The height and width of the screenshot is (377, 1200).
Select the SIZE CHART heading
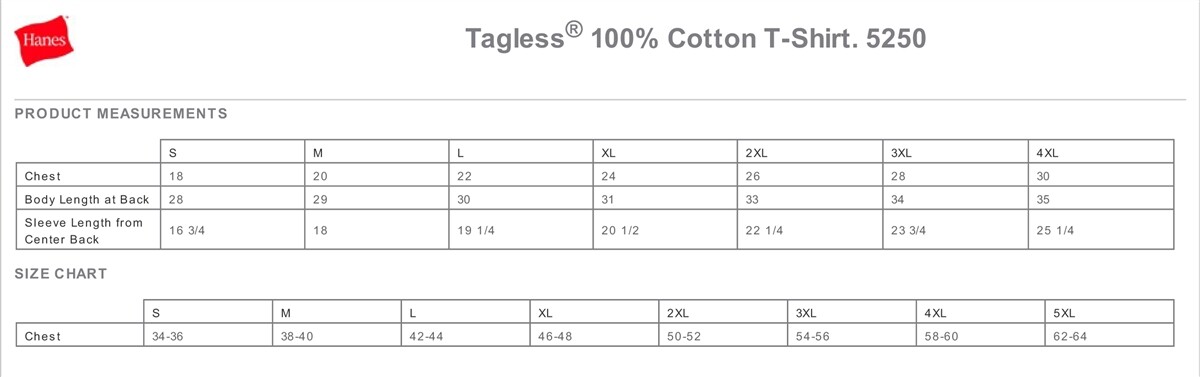tap(61, 273)
